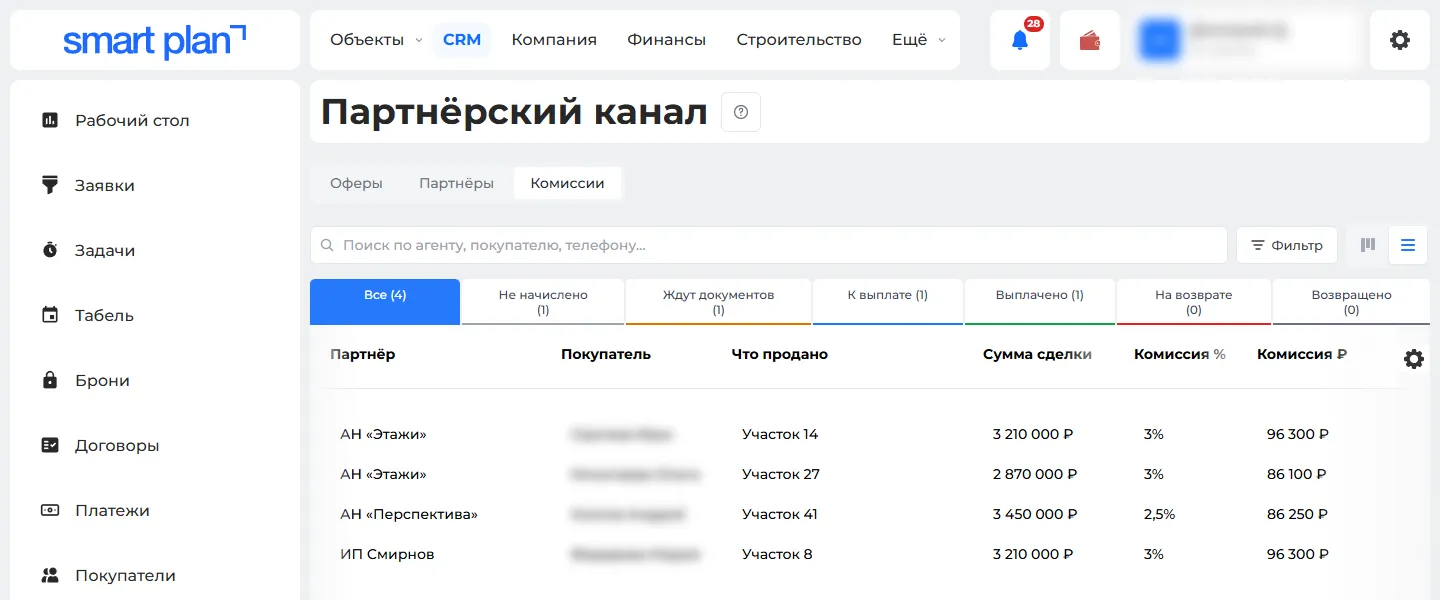Expand the Ещё menu

point(919,40)
